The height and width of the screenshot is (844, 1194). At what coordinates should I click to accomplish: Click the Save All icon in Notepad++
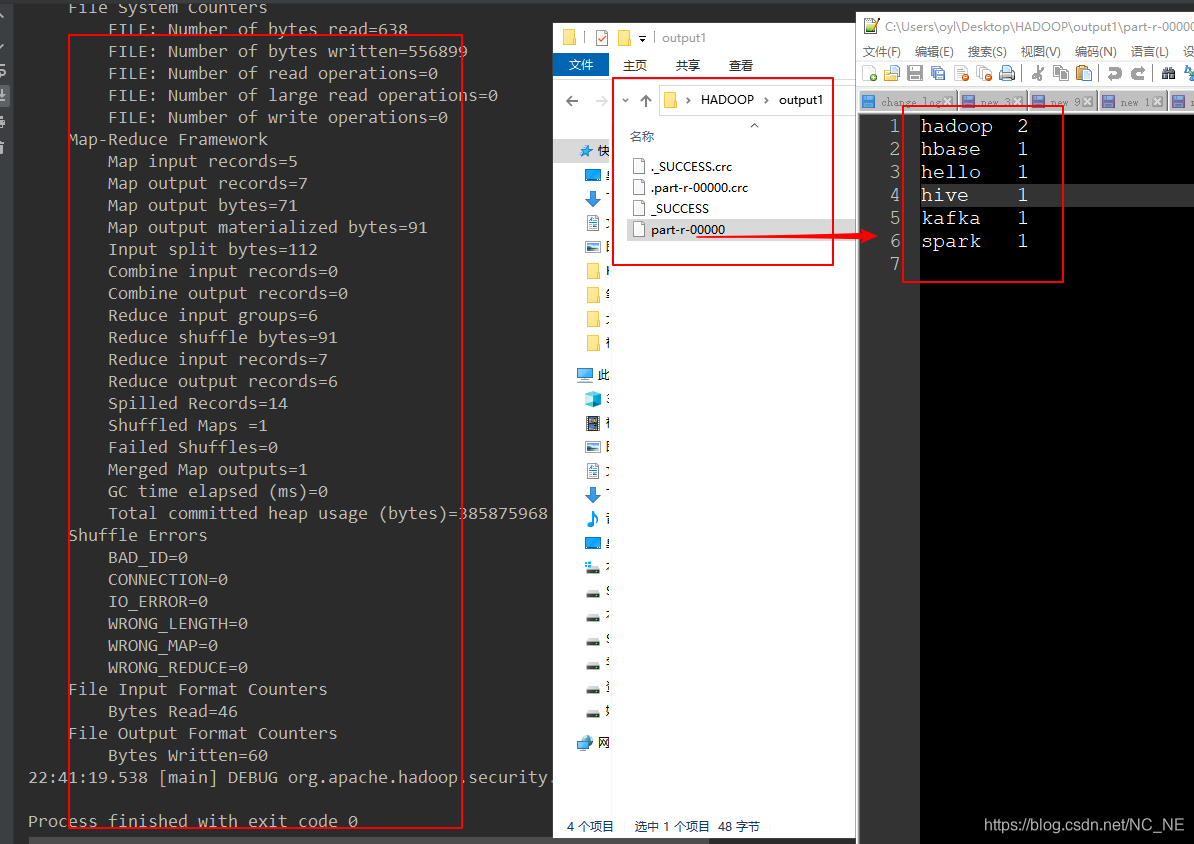[x=938, y=73]
